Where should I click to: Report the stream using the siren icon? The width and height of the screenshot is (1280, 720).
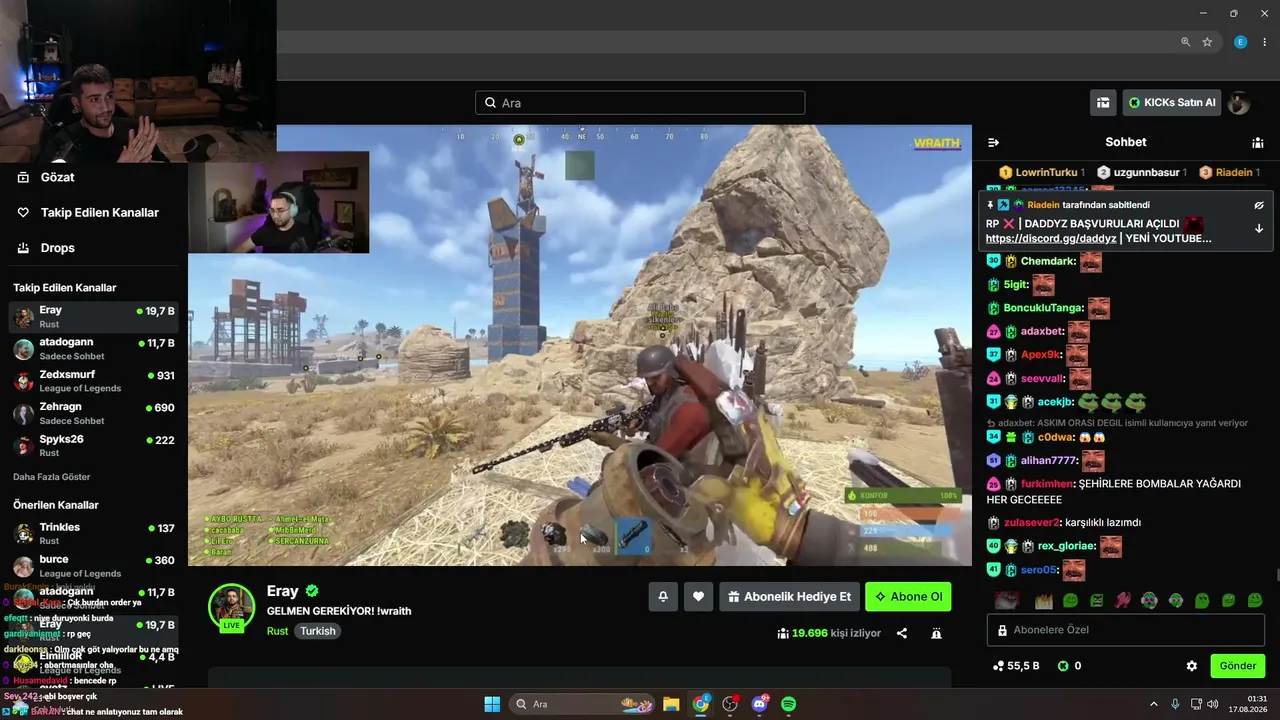[936, 633]
